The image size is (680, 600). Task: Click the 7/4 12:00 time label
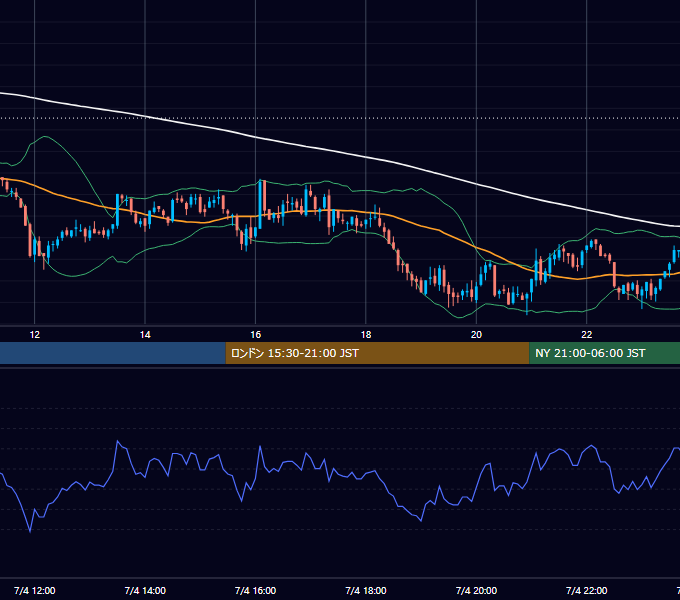pyautogui.click(x=35, y=590)
